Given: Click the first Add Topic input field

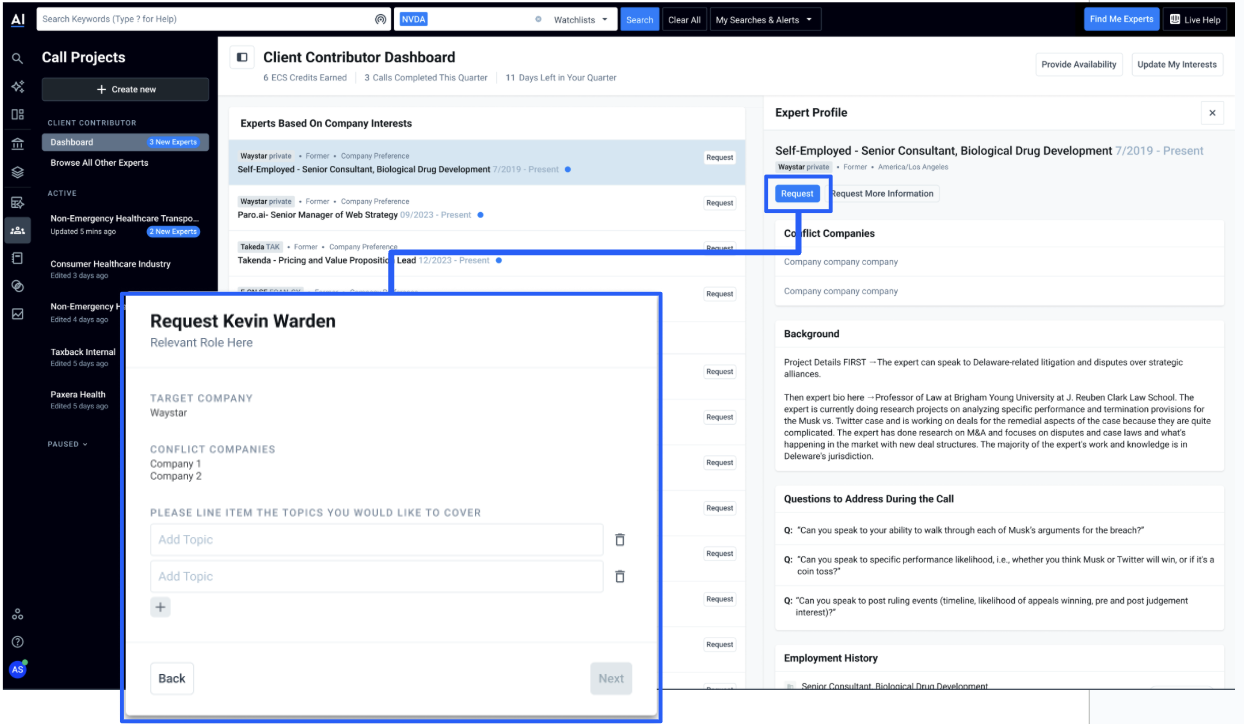Looking at the screenshot, I should [x=376, y=540].
